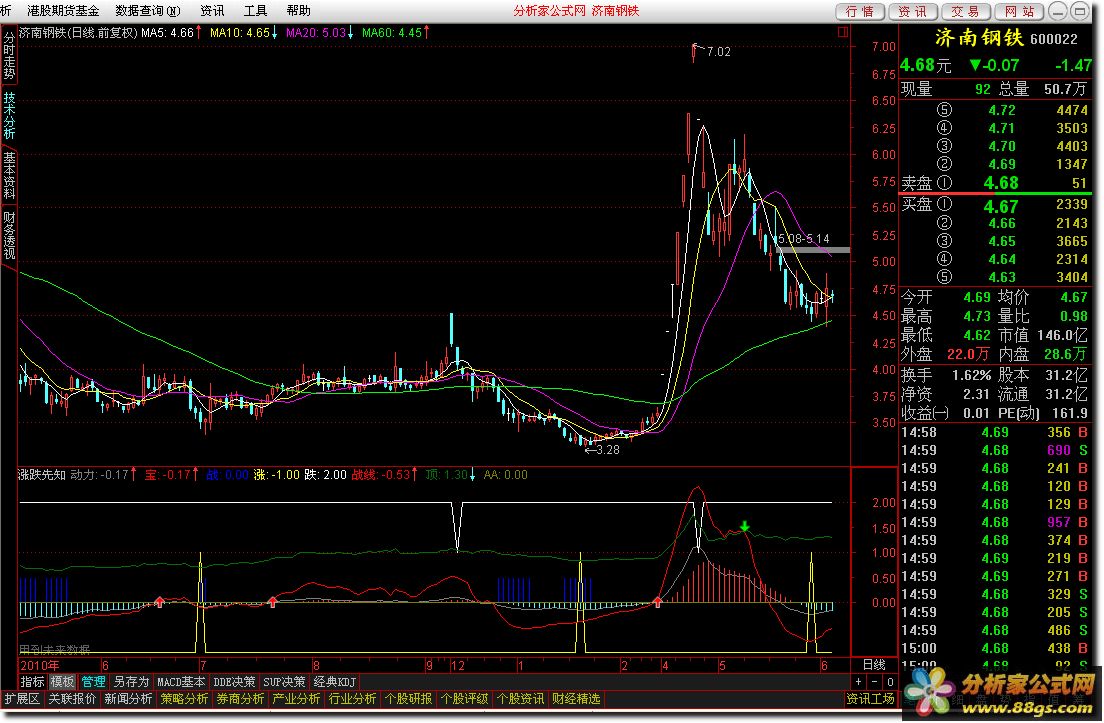Open the 分时走势 sidebar tab

click(9, 56)
